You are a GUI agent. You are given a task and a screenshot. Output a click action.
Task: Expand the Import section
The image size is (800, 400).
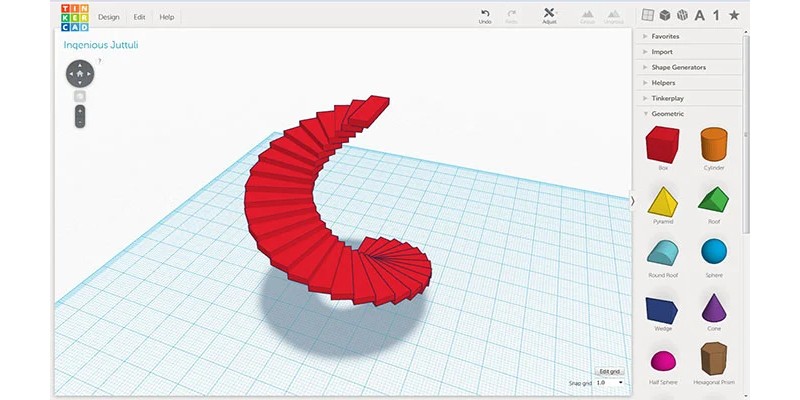coord(688,52)
